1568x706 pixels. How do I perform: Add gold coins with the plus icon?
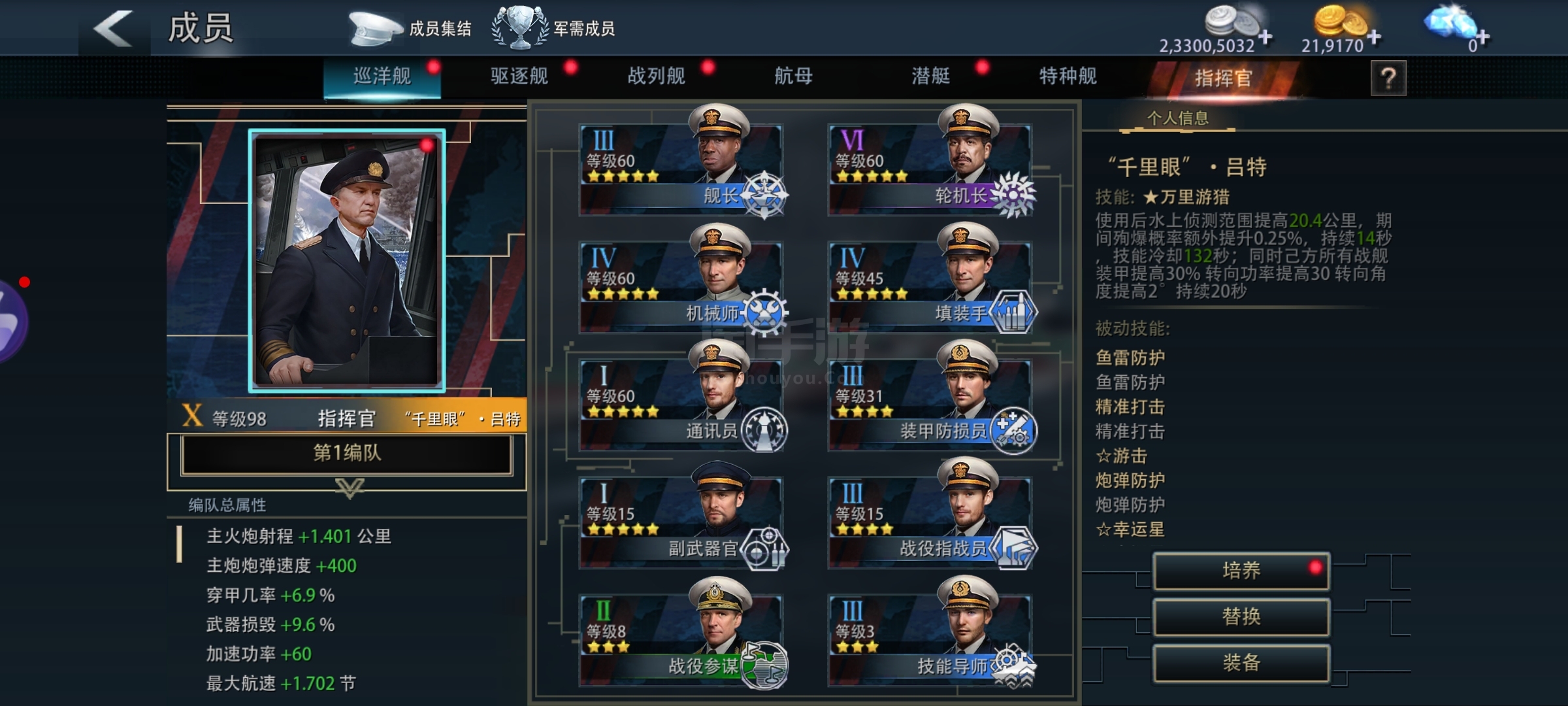(1374, 37)
